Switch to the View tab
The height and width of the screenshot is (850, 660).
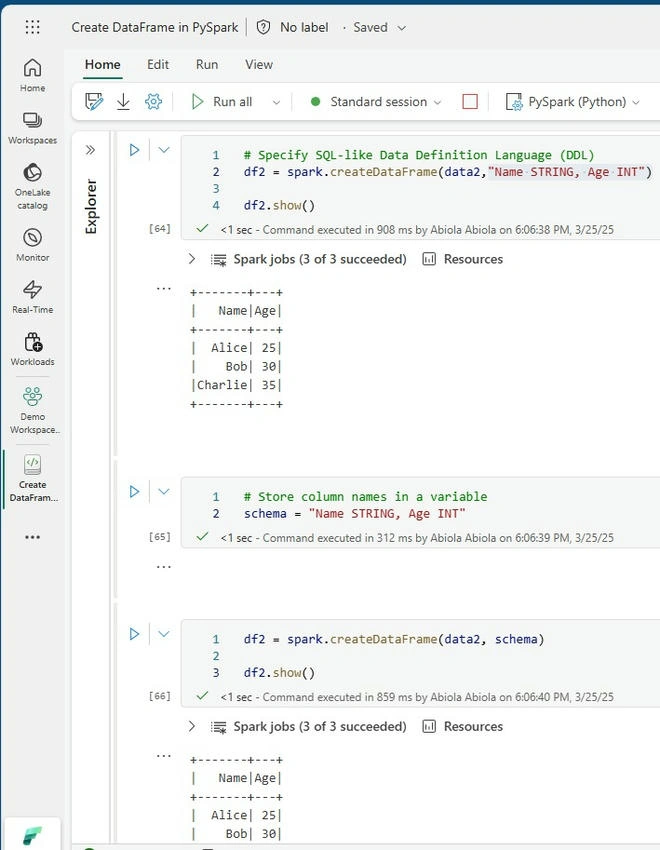click(x=259, y=65)
